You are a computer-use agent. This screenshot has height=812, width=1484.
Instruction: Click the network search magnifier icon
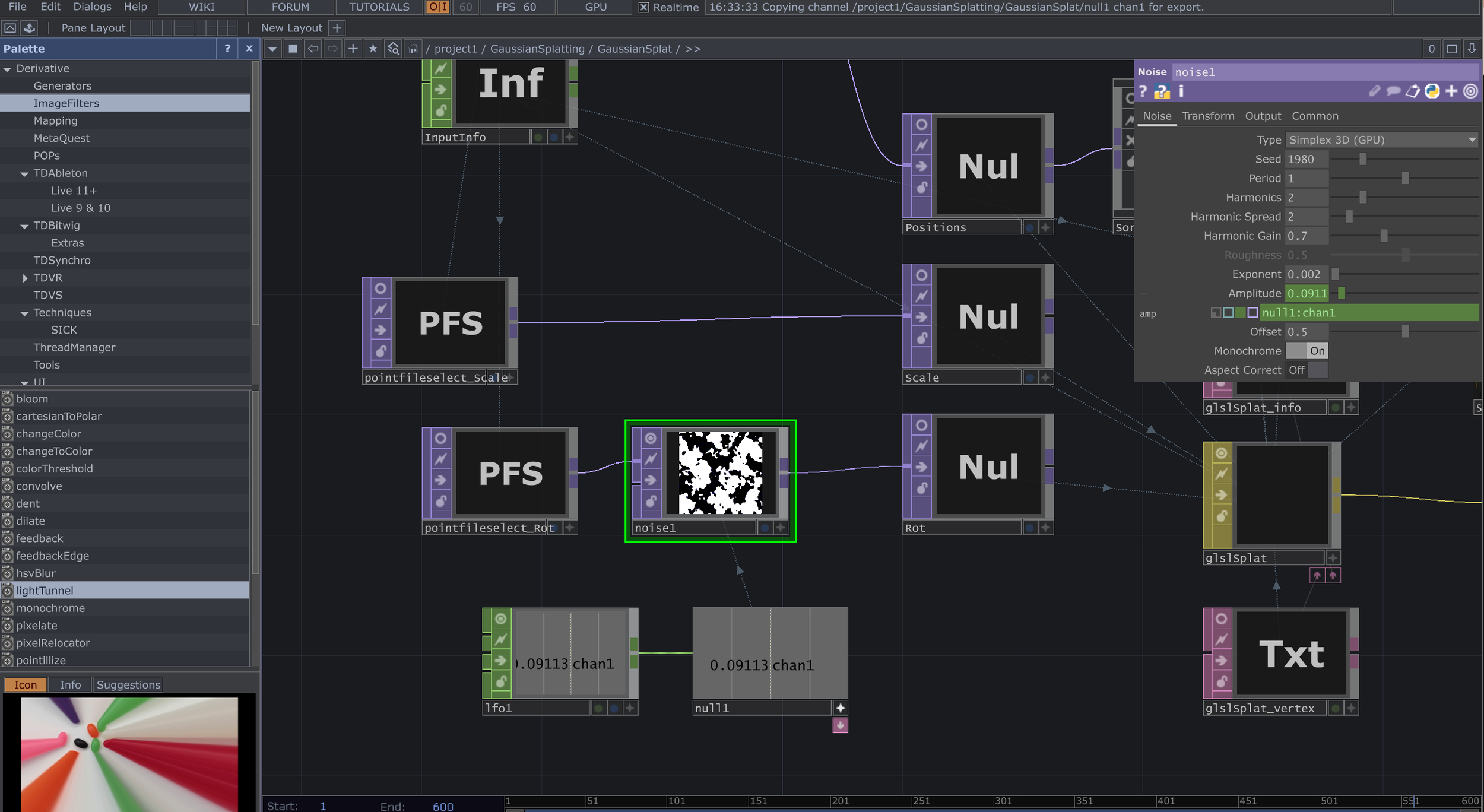tap(393, 49)
